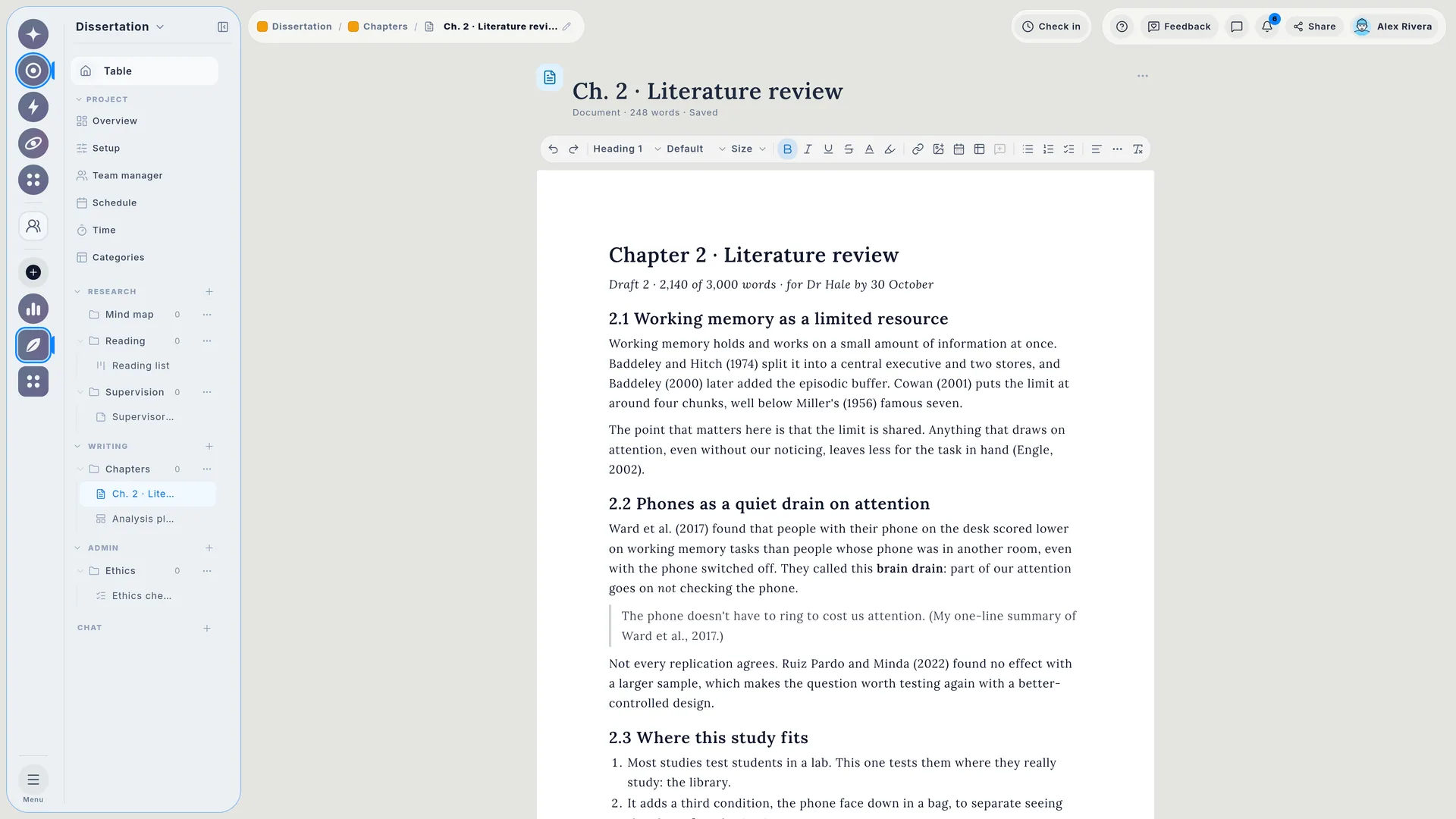Viewport: 1456px width, 819px height.
Task: Toggle underline formatting button
Action: (x=828, y=149)
